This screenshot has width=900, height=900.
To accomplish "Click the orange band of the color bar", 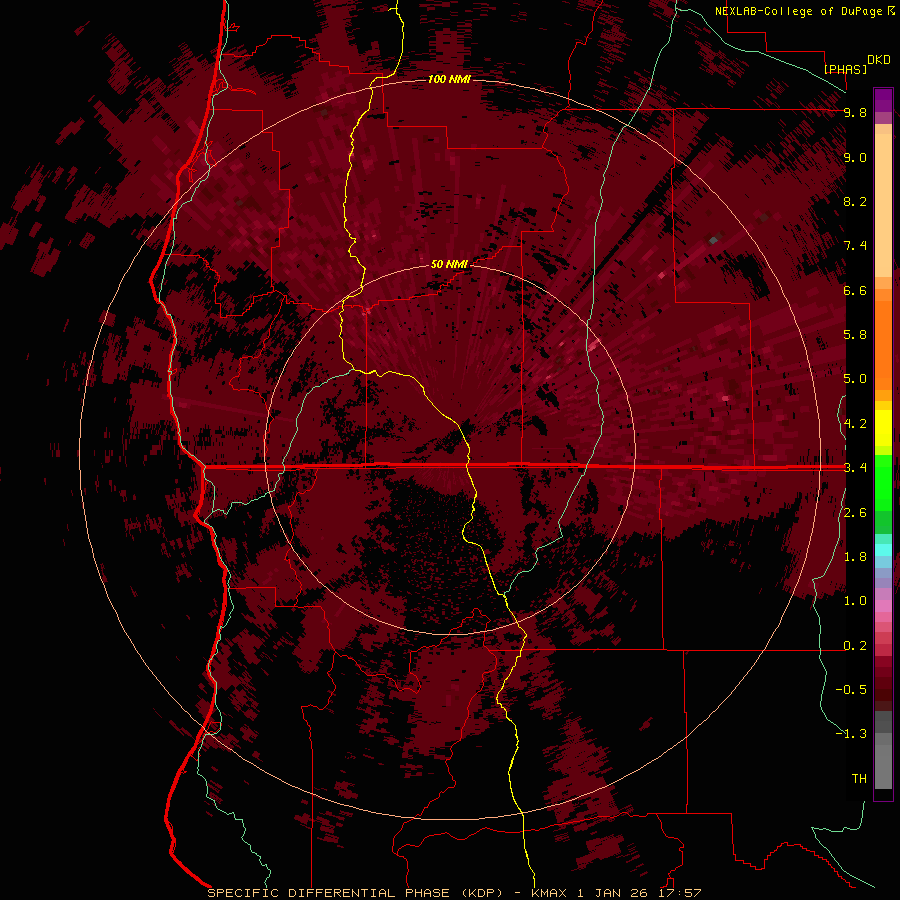I will click(x=883, y=344).
